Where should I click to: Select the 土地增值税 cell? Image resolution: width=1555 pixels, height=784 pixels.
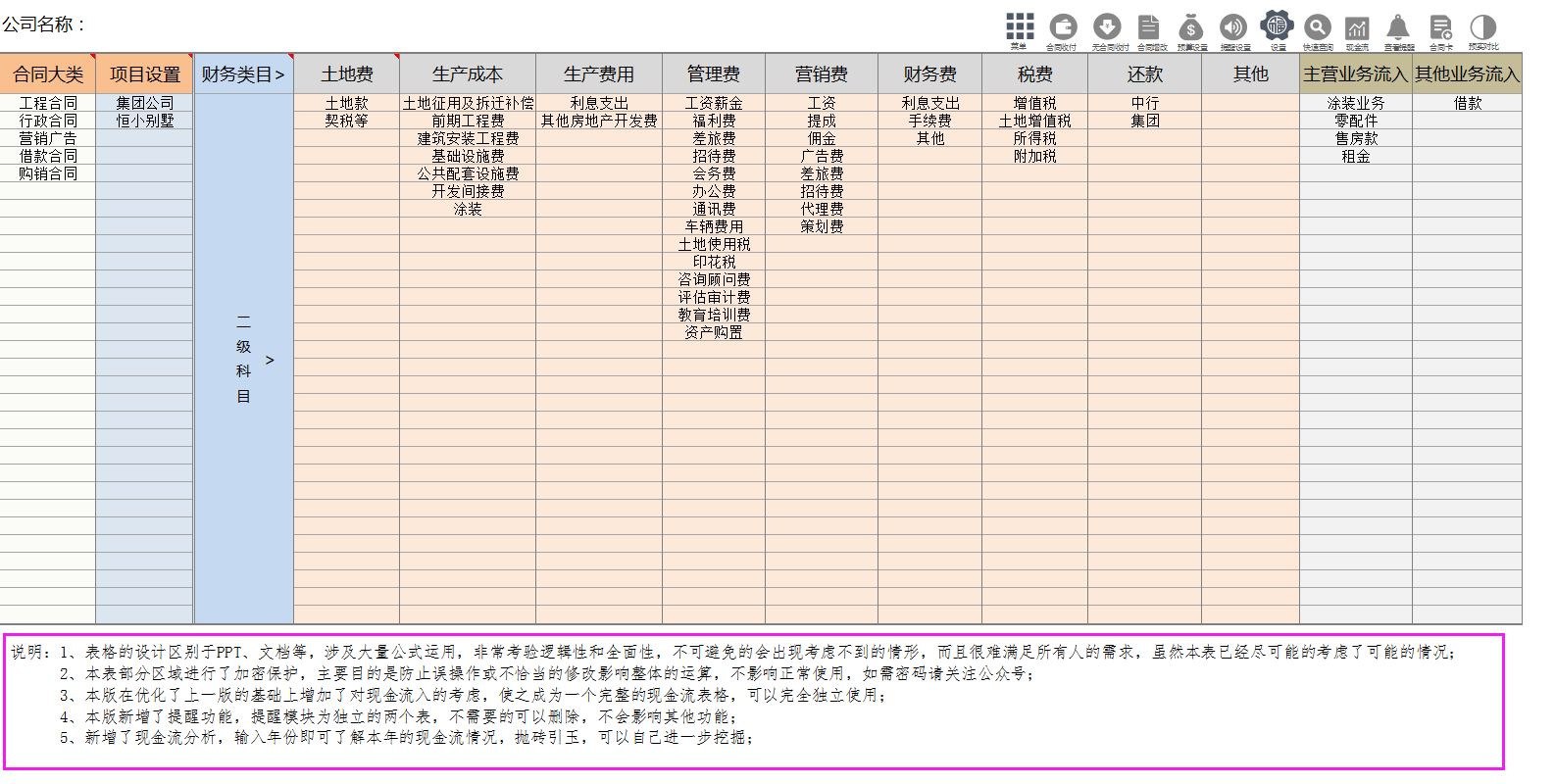pyautogui.click(x=1035, y=121)
